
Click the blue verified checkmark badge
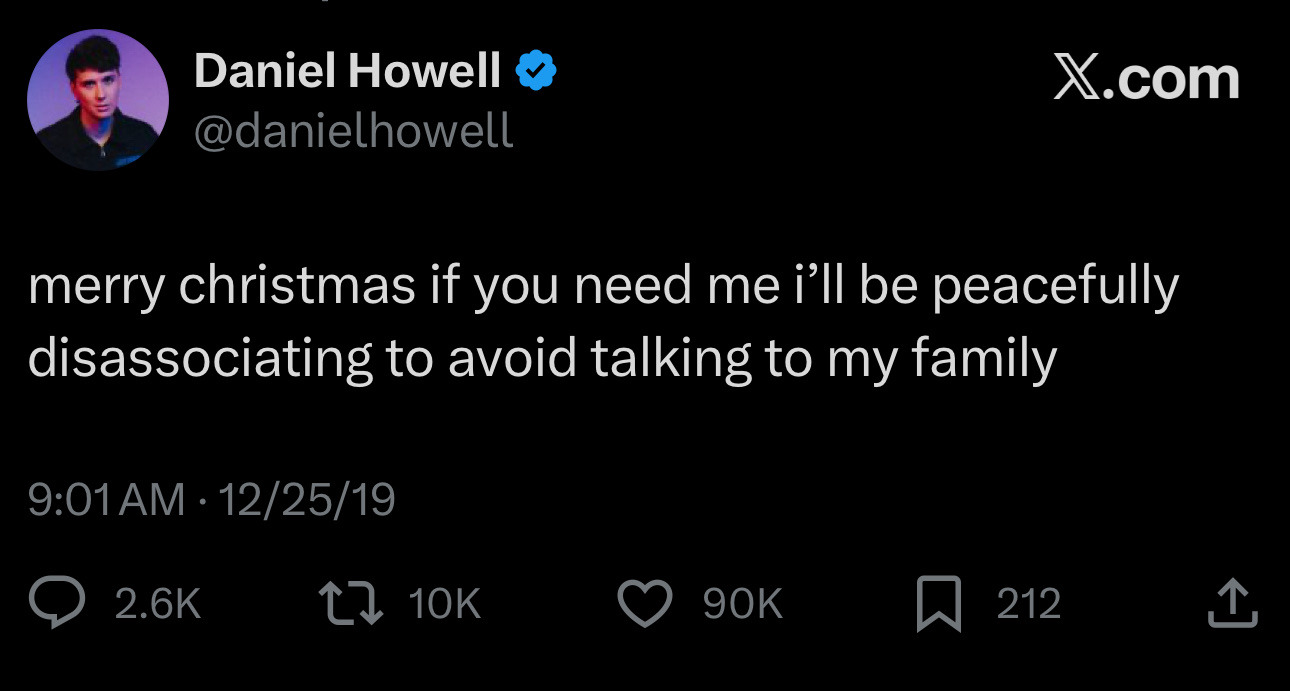[537, 71]
